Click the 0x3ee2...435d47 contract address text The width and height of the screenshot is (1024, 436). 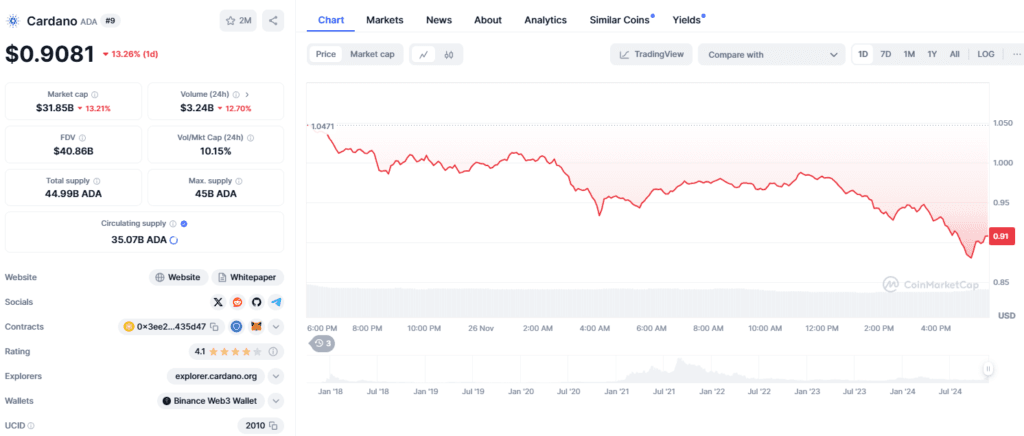point(171,326)
